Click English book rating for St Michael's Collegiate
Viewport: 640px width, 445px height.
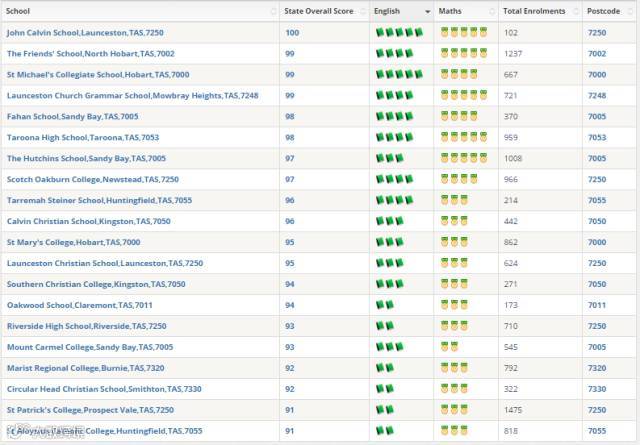tap(399, 74)
